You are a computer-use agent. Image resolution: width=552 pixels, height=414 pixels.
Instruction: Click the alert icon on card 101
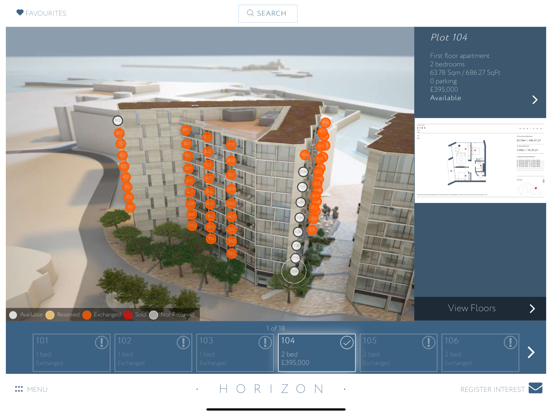(x=101, y=342)
